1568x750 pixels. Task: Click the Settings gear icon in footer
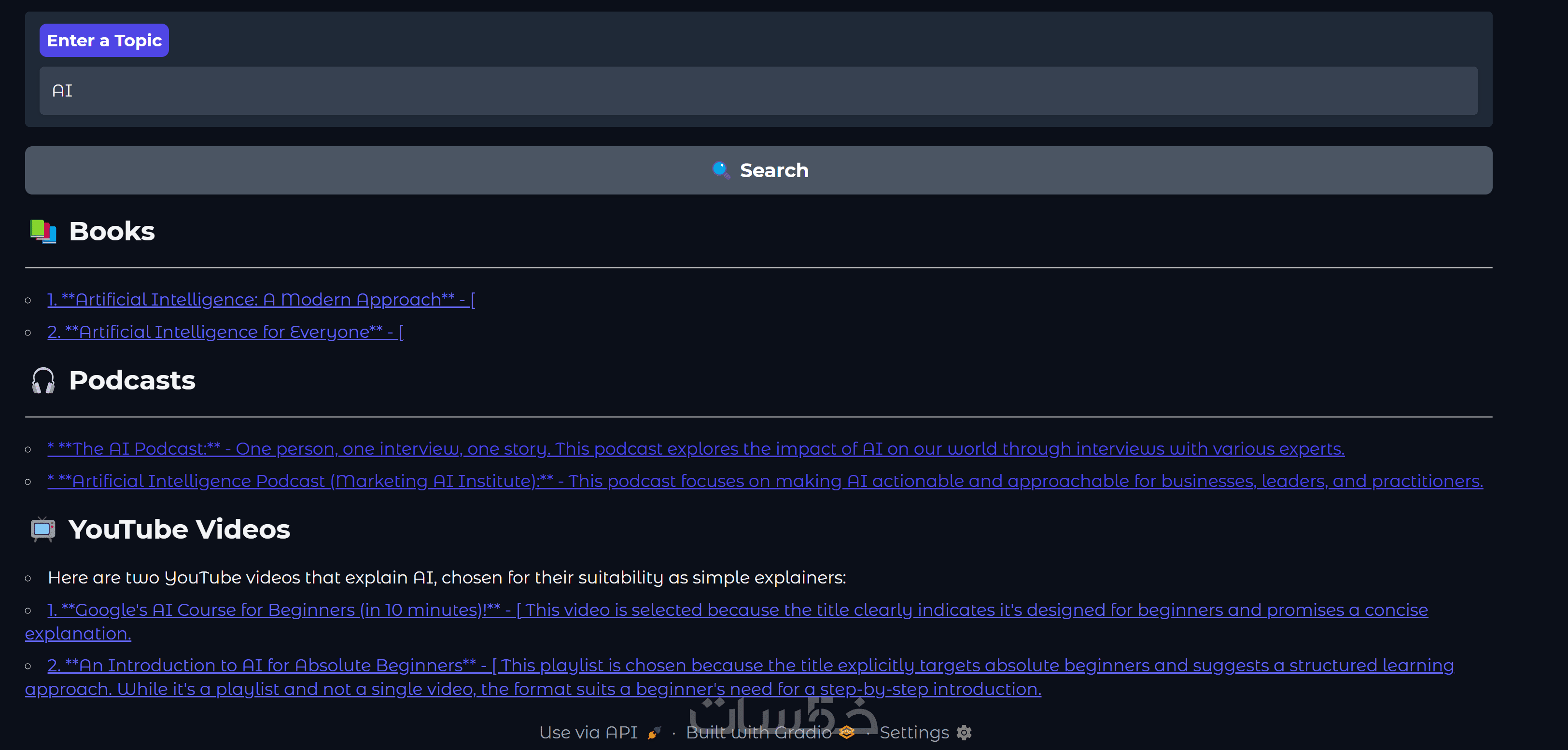(x=964, y=732)
